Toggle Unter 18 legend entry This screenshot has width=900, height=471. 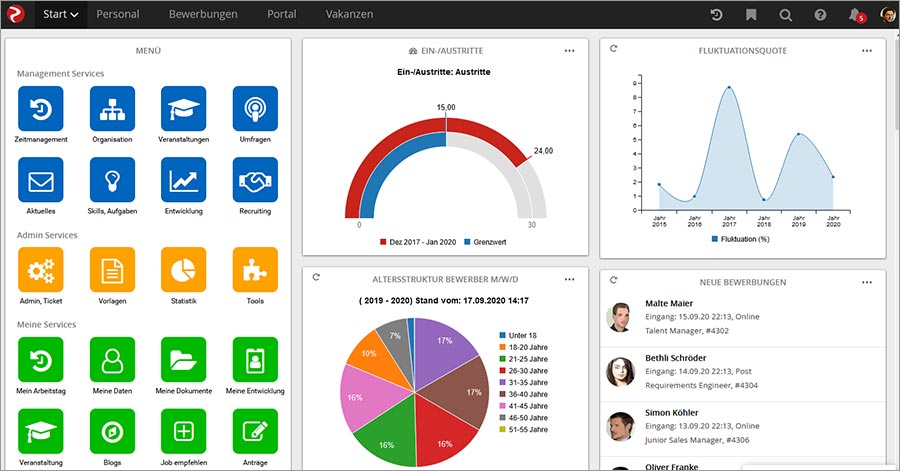click(x=518, y=335)
